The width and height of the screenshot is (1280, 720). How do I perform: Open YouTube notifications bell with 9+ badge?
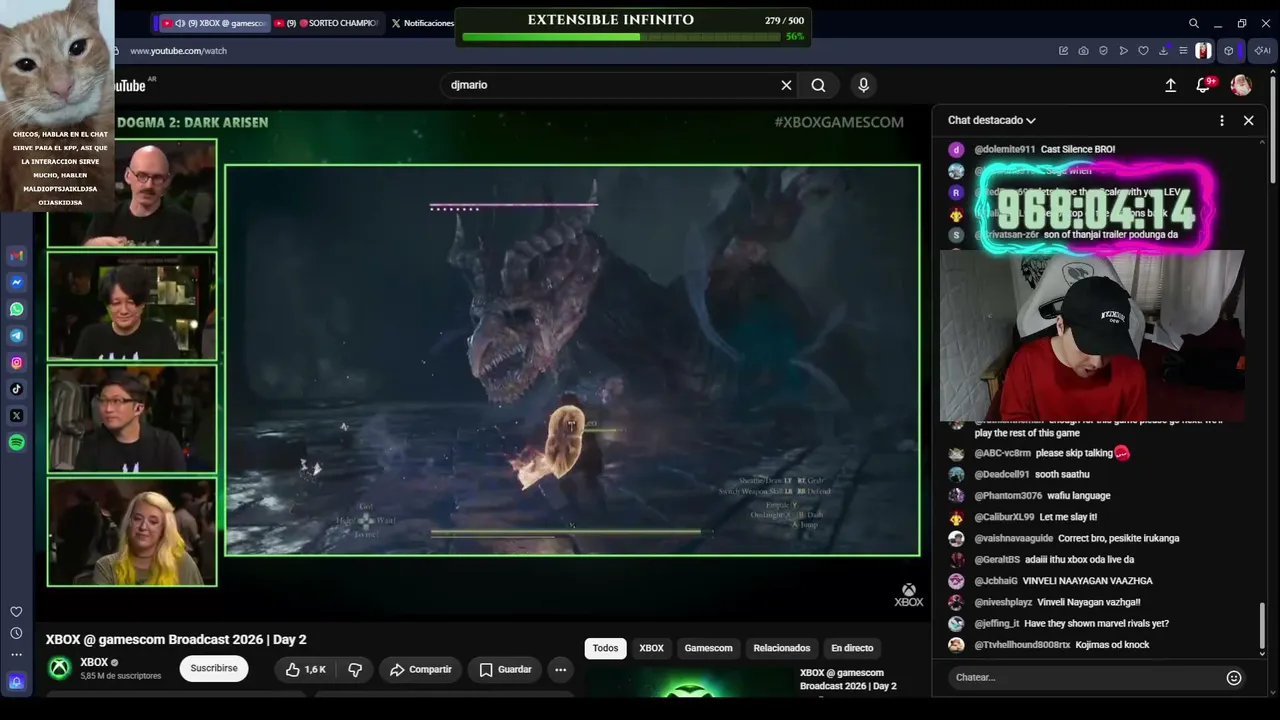(1204, 85)
